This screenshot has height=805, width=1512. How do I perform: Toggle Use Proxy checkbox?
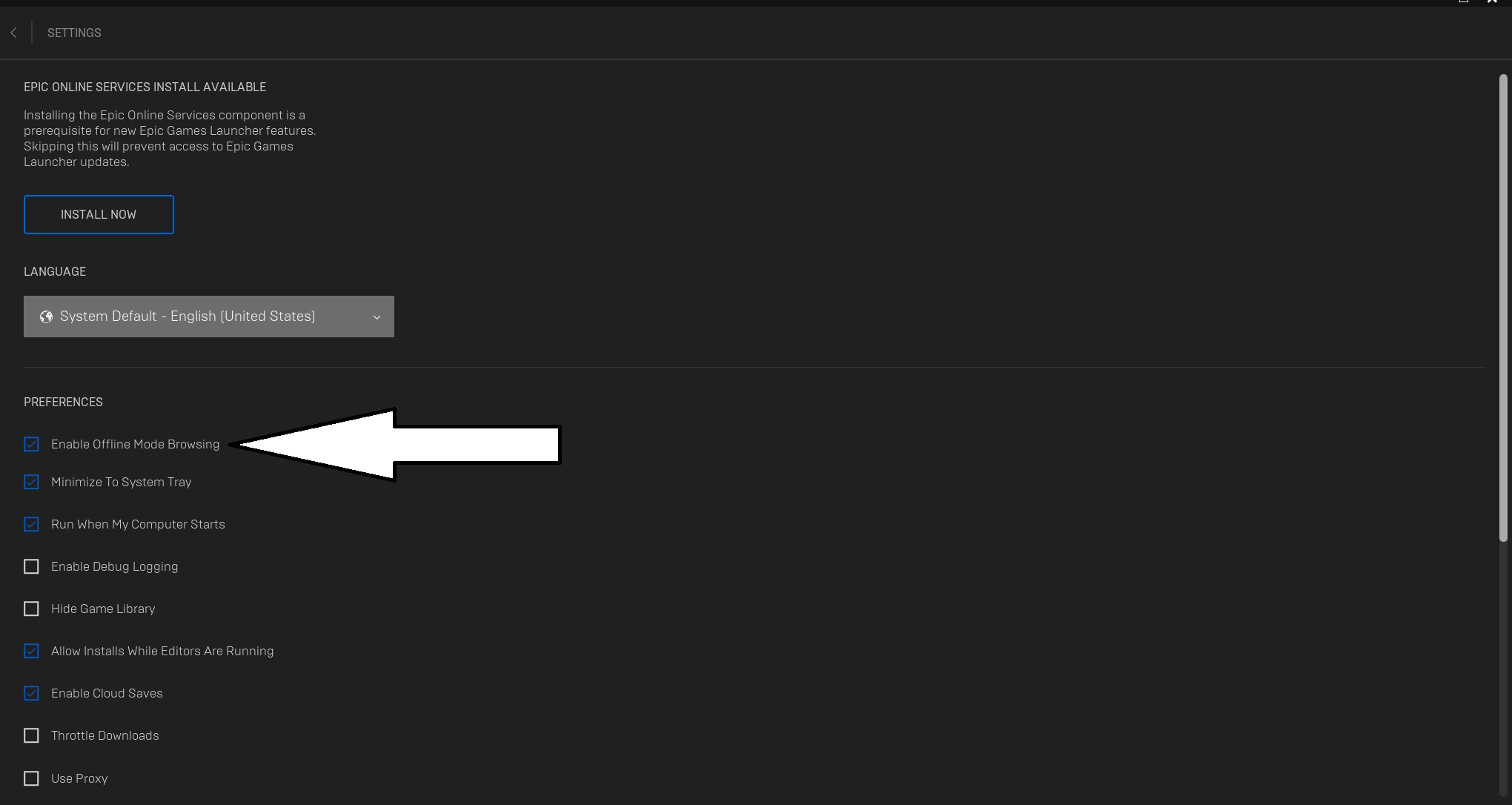(31, 778)
